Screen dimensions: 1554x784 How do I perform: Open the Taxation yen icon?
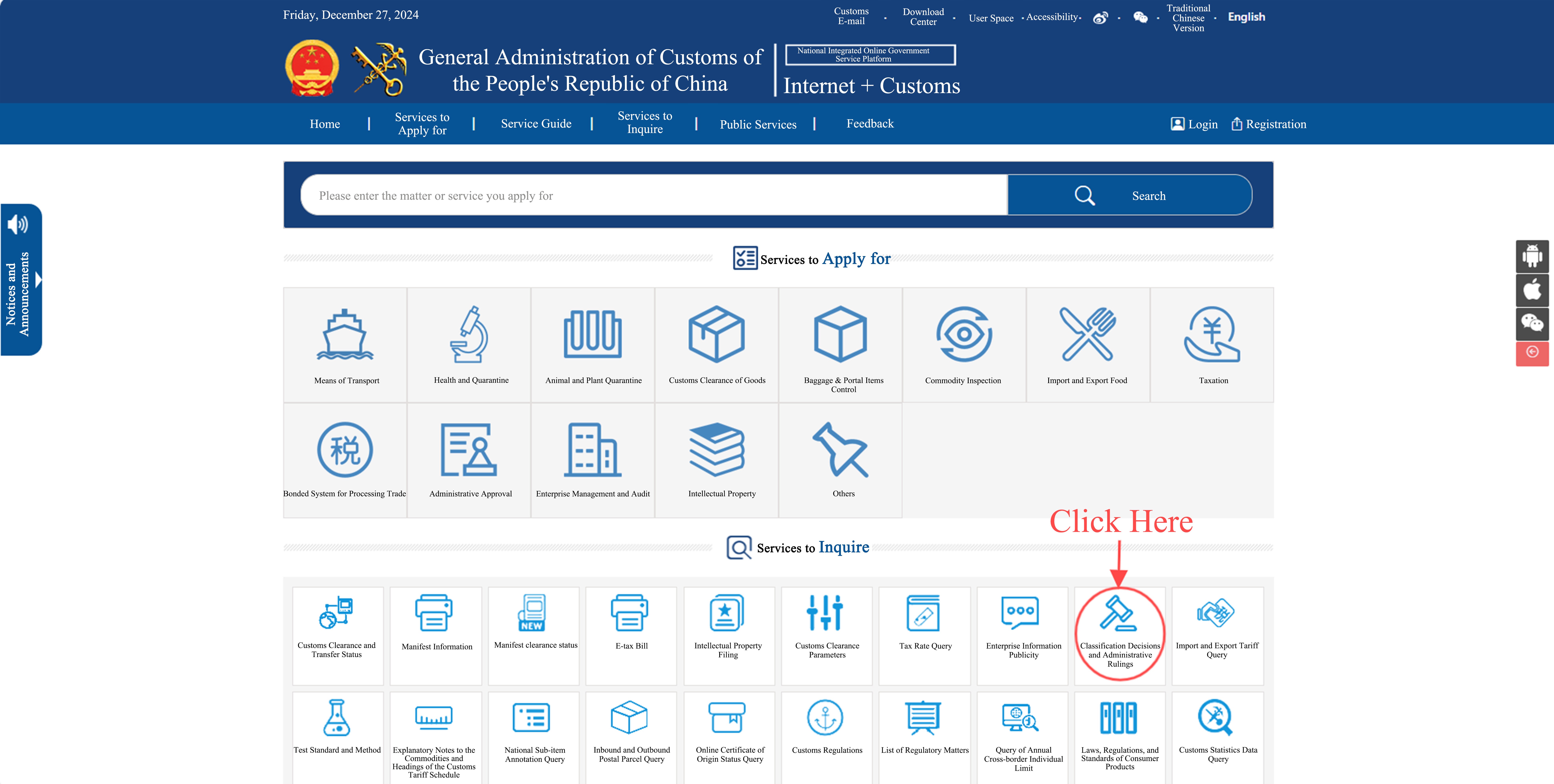click(1212, 334)
